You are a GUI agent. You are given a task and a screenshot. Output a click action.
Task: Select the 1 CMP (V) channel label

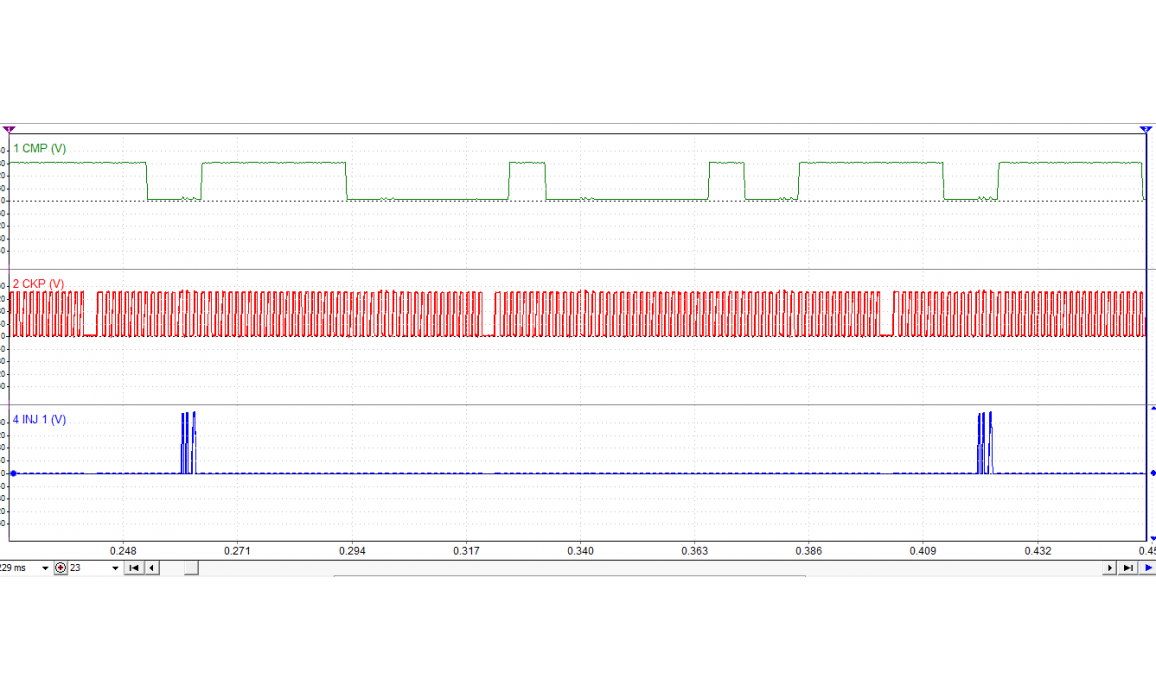(40, 148)
